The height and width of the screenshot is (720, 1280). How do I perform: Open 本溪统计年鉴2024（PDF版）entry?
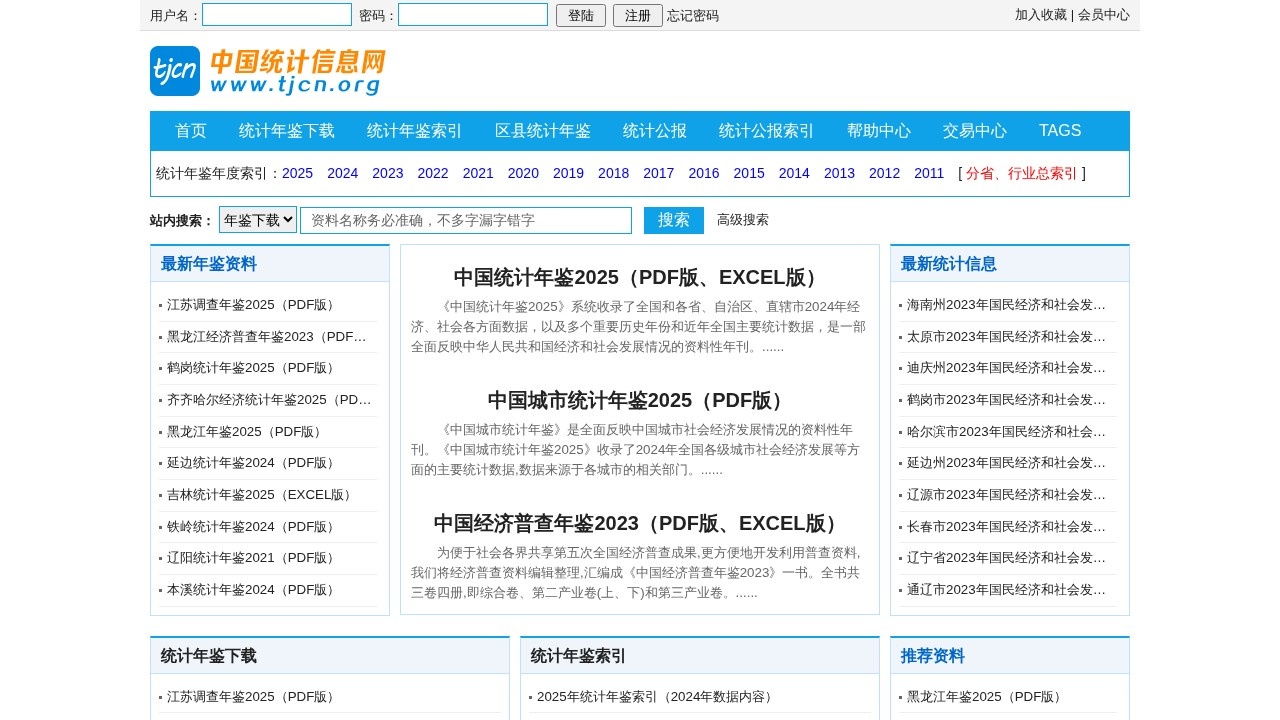pyautogui.click(x=253, y=590)
